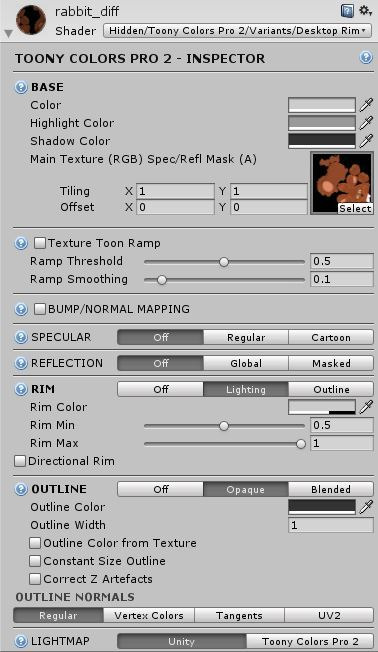Select Tangents outline normals
This screenshot has width=378, height=652.
tap(240, 616)
